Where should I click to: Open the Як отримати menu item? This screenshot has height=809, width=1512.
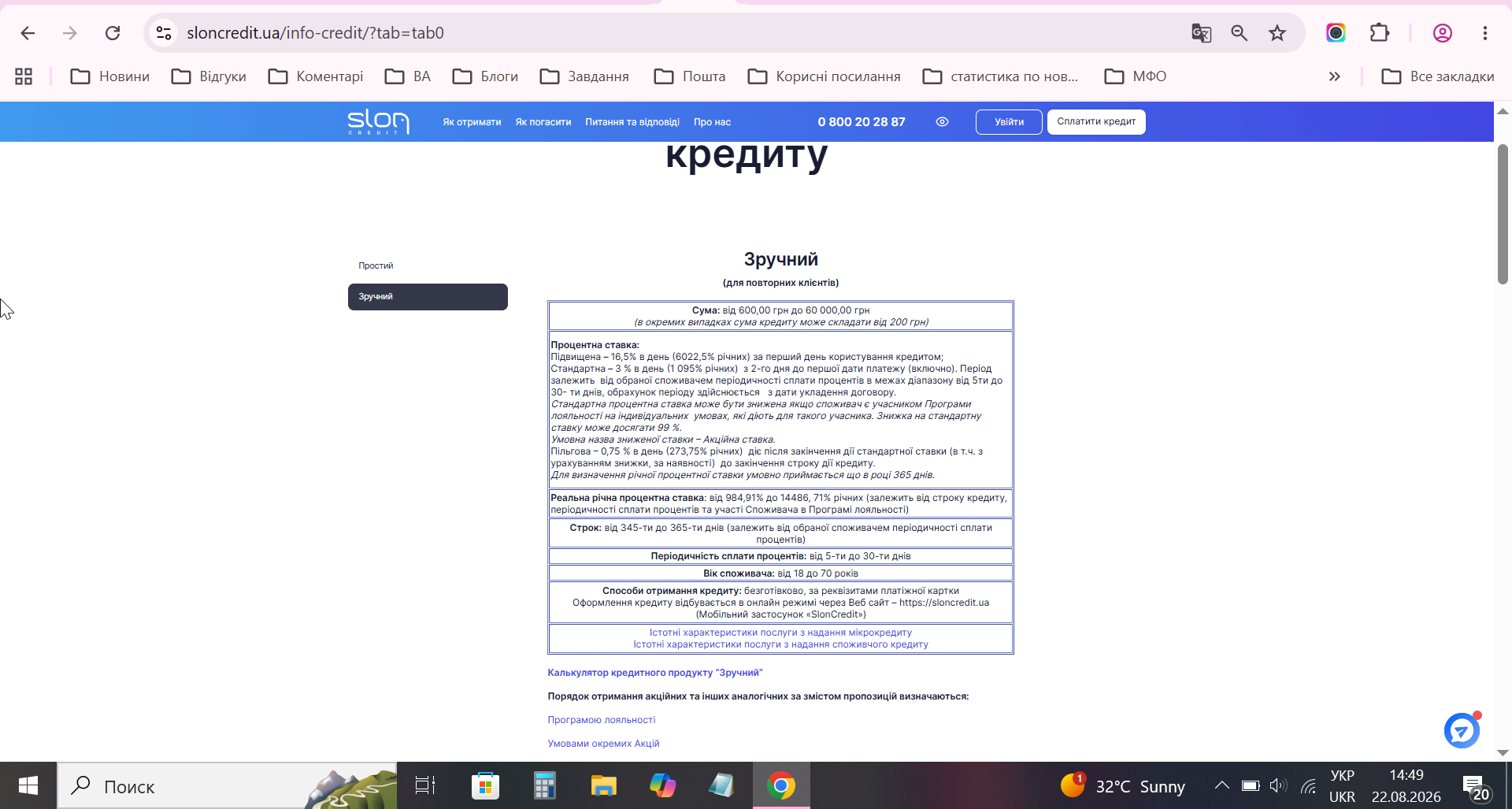coord(472,122)
